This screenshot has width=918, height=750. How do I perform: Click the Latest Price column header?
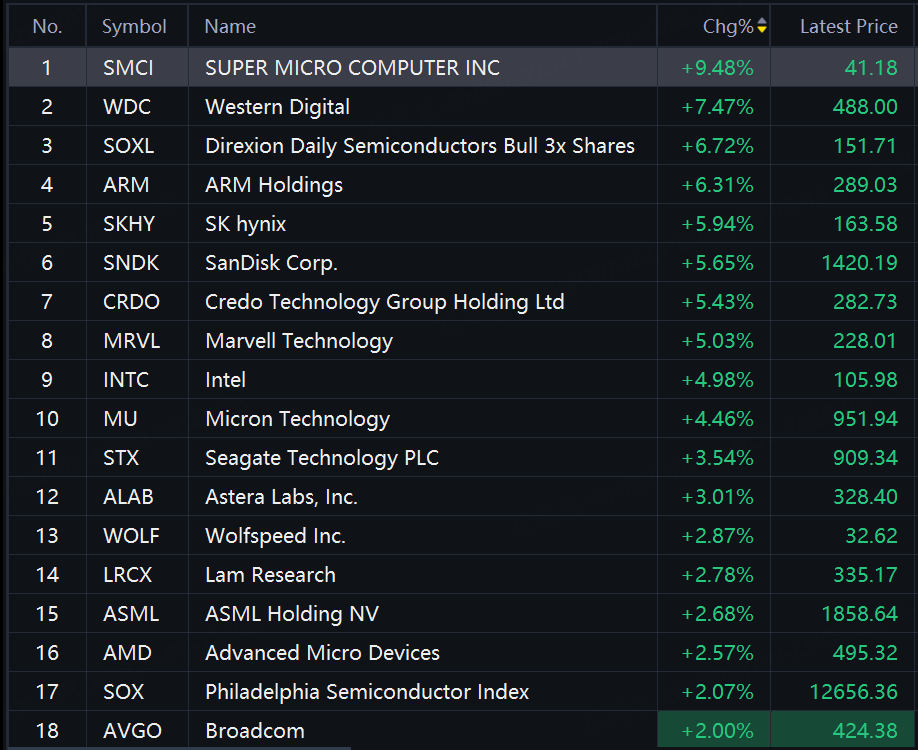click(x=848, y=26)
